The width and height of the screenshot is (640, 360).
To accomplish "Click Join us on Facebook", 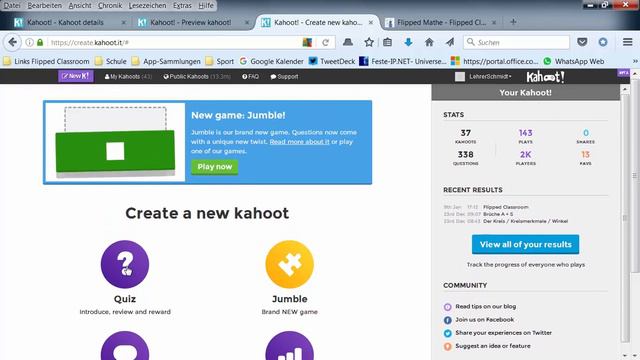I will point(484,320).
